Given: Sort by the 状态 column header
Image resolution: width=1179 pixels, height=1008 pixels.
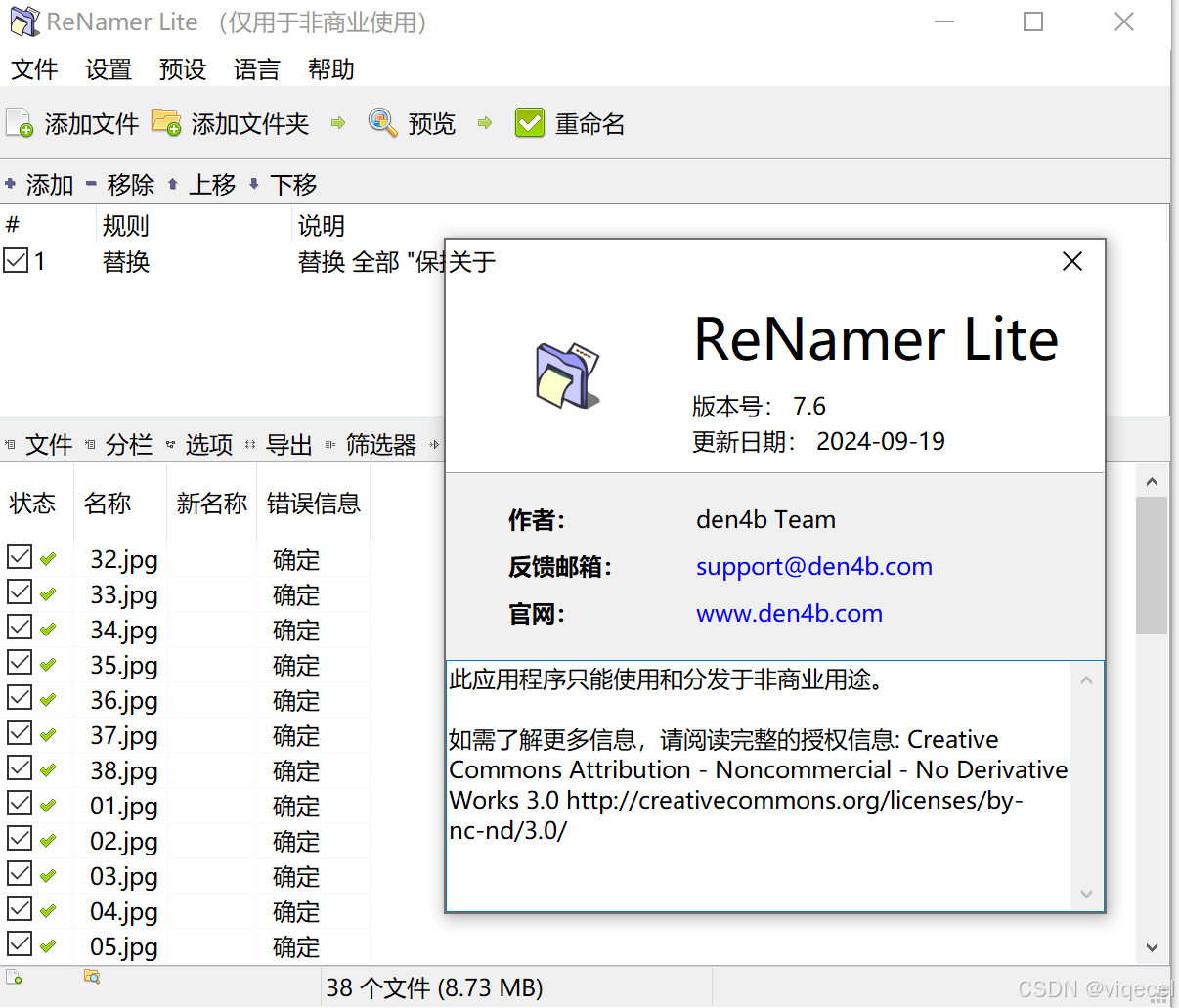Looking at the screenshot, I should pos(37,504).
